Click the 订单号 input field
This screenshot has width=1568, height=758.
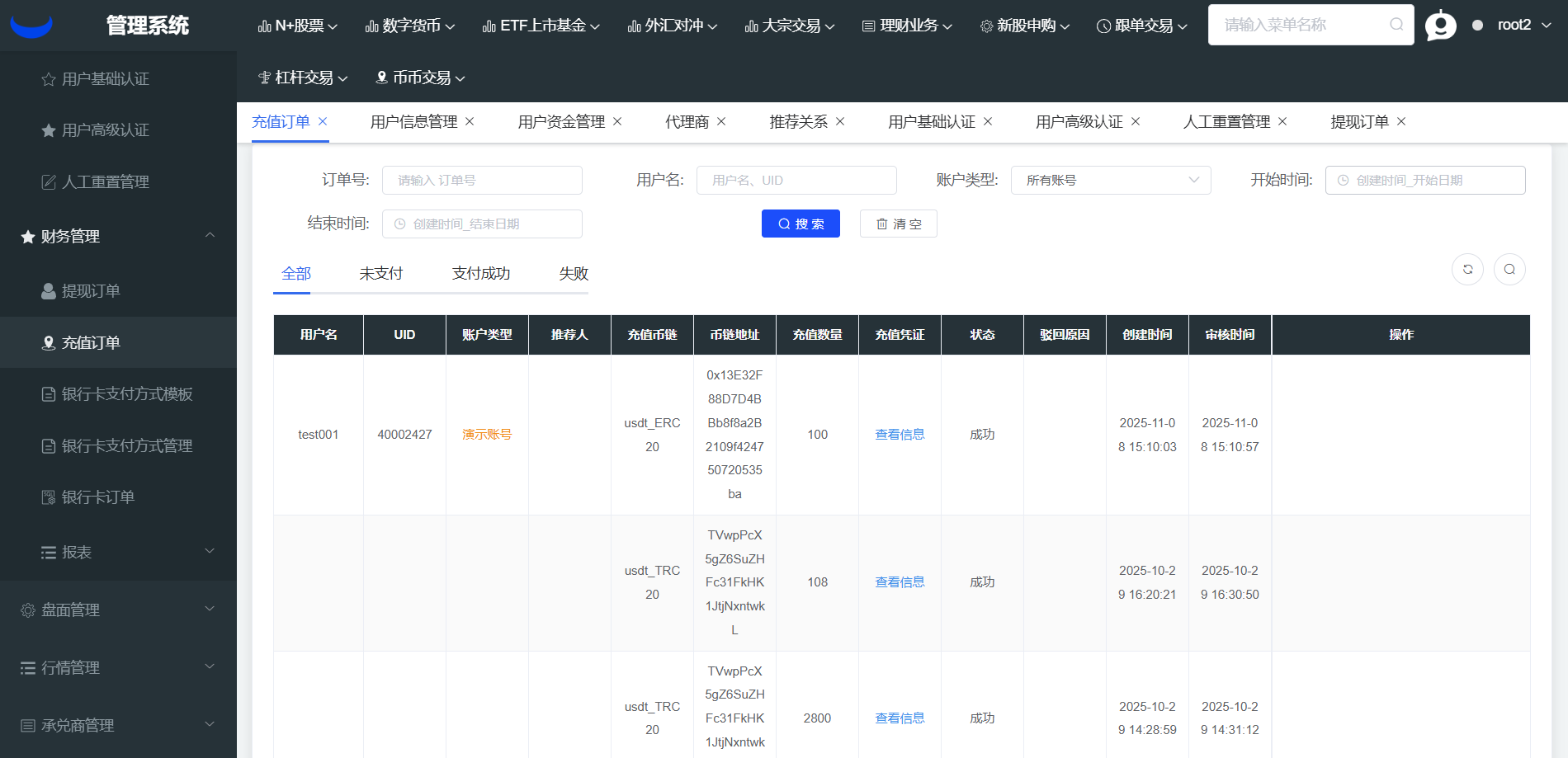pos(482,181)
